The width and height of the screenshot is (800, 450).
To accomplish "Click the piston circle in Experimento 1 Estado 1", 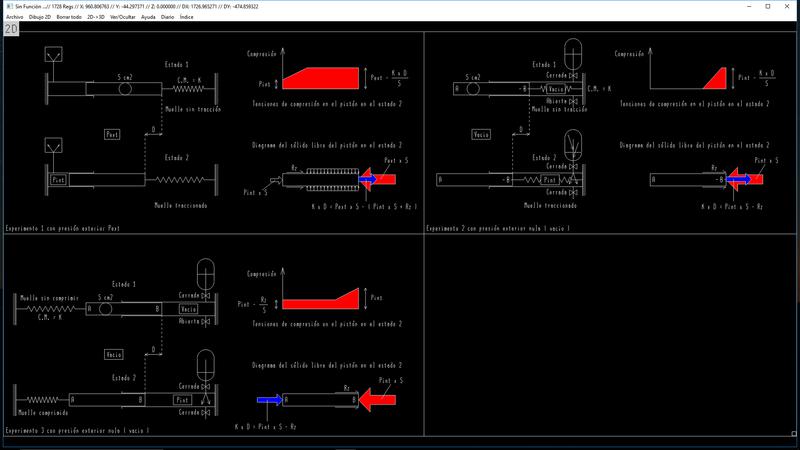I will pyautogui.click(x=125, y=88).
